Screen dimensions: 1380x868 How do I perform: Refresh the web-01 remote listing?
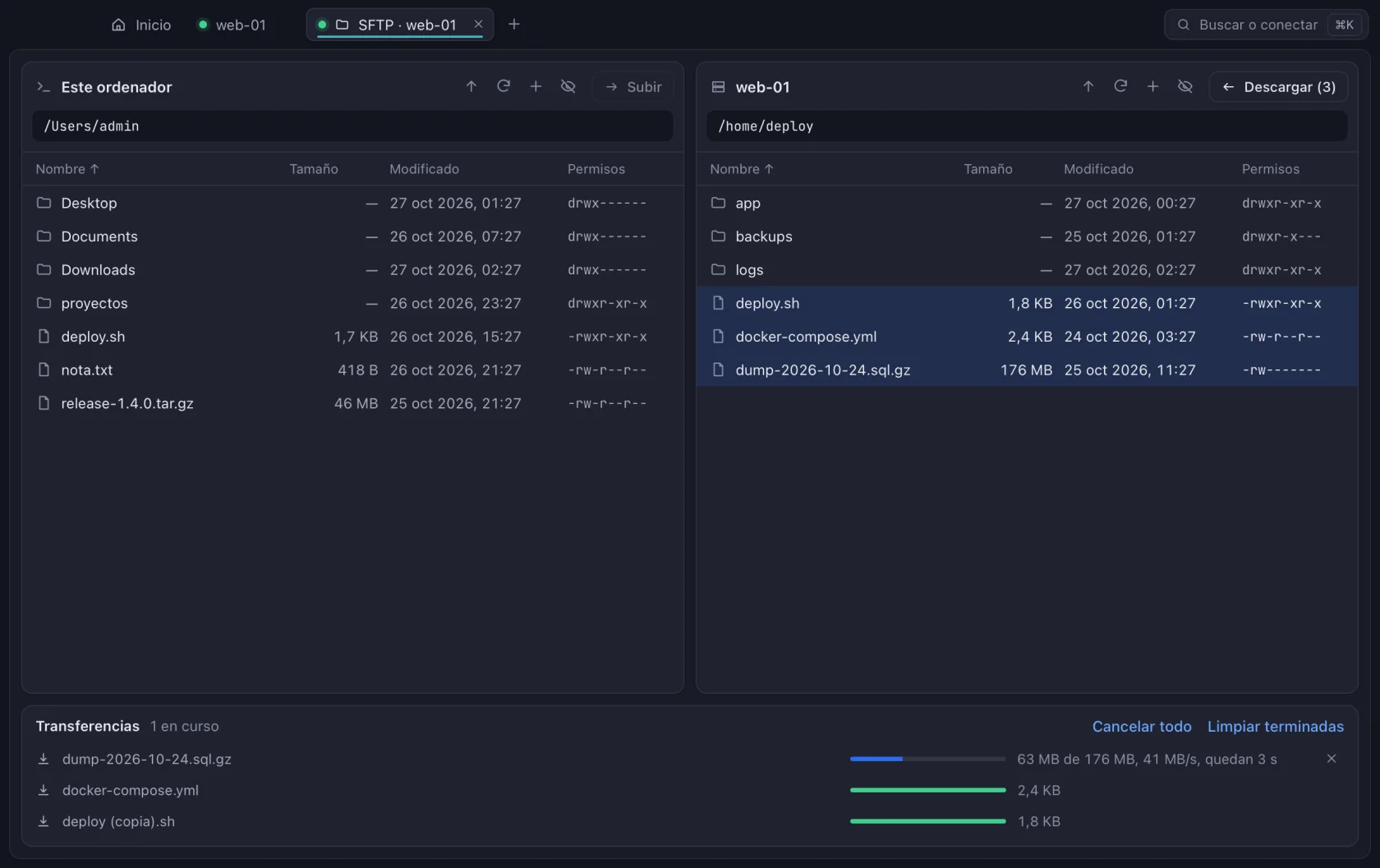pyautogui.click(x=1120, y=86)
